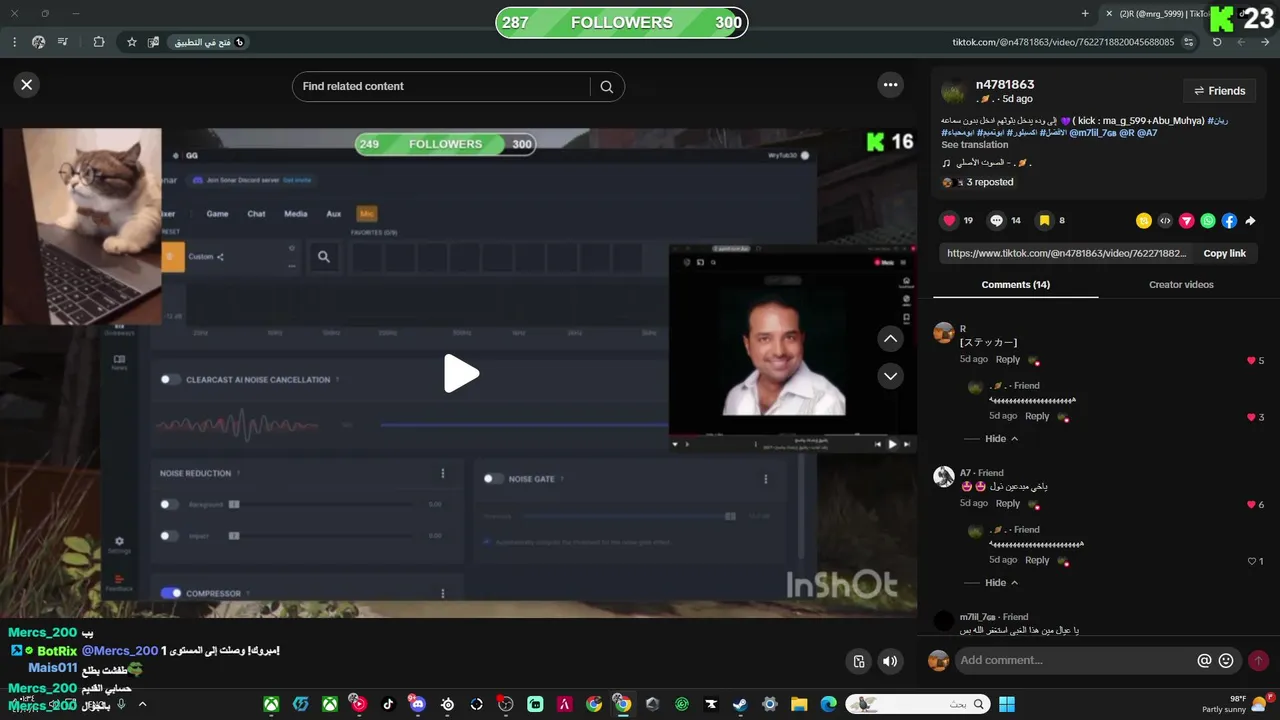
Task: Open the three-dots more options menu
Action: coord(890,85)
